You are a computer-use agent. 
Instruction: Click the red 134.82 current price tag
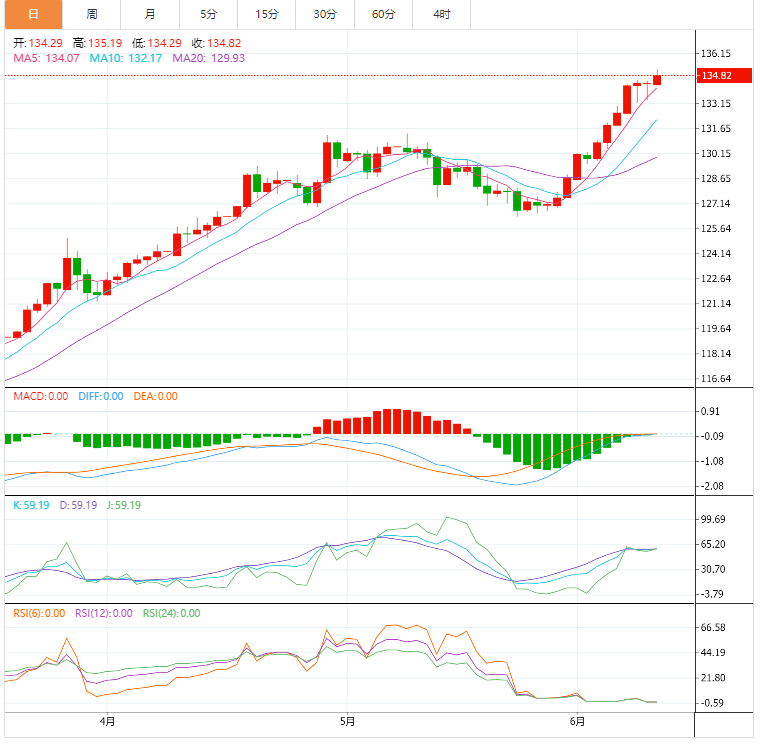click(x=717, y=76)
